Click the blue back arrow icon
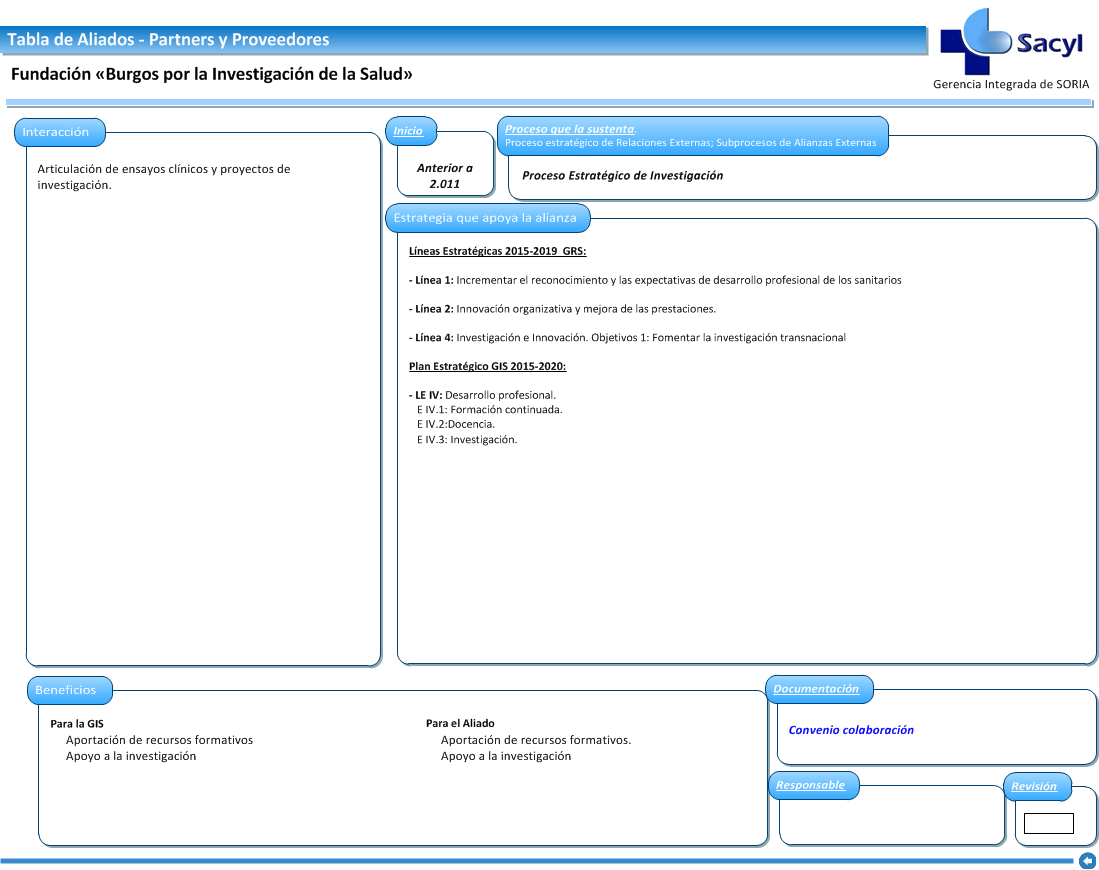The width and height of the screenshot is (1099, 870). click(x=1088, y=860)
